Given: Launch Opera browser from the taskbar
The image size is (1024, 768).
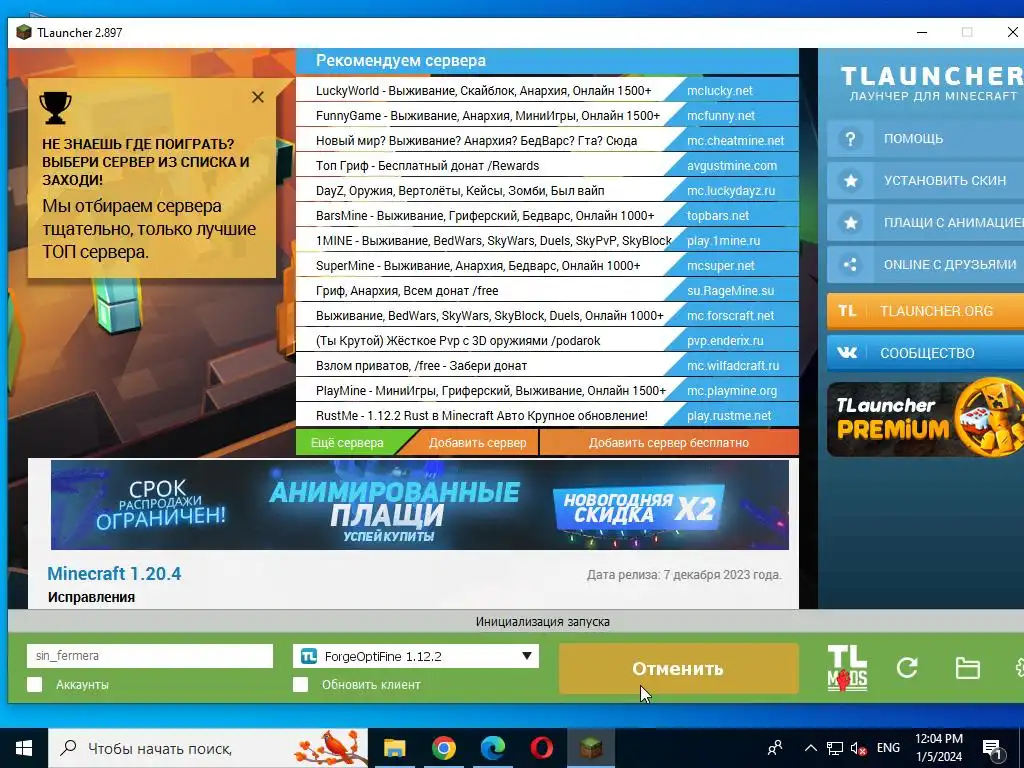Looking at the screenshot, I should [542, 748].
